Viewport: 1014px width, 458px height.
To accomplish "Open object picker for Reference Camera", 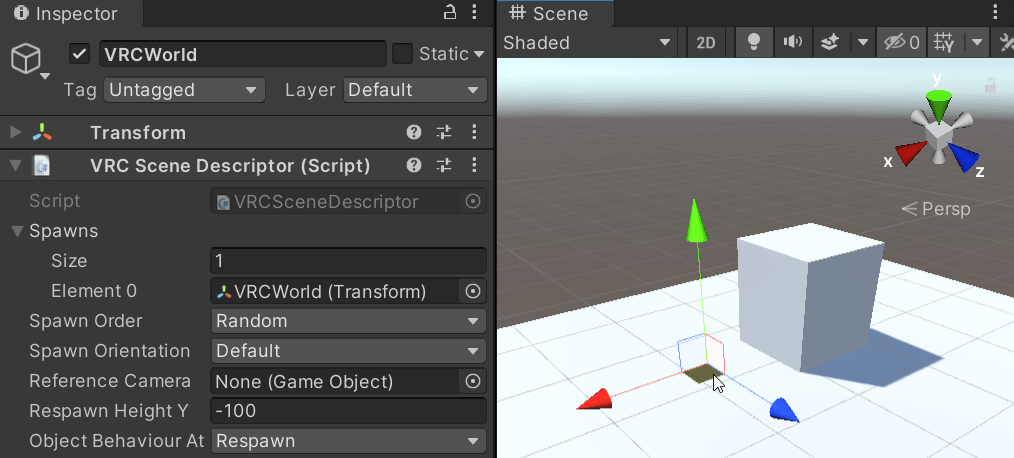I will (x=473, y=381).
